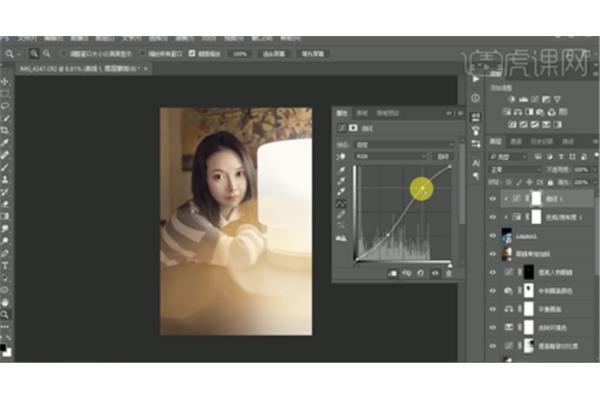The height and width of the screenshot is (400, 600).
Task: Select the Hand tool
Action: pos(5,302)
